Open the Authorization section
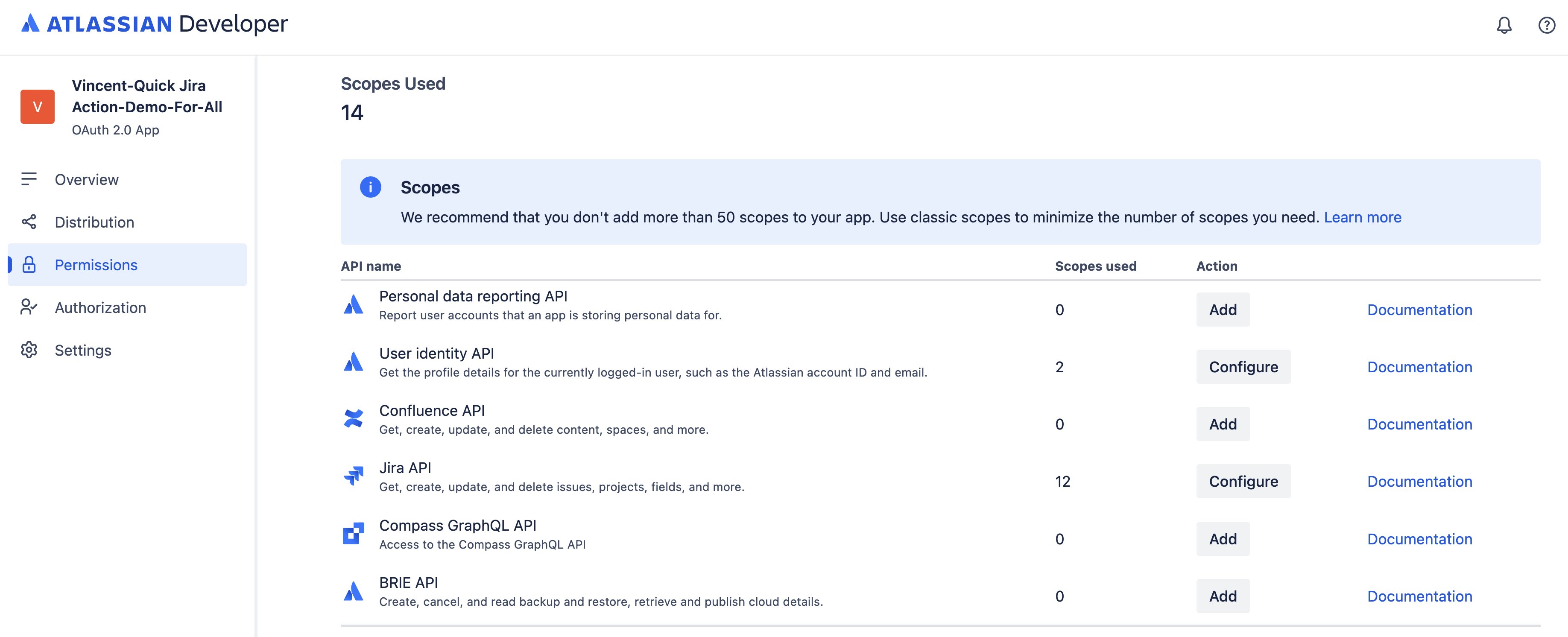Screen dimensions: 1568x637 (100, 307)
